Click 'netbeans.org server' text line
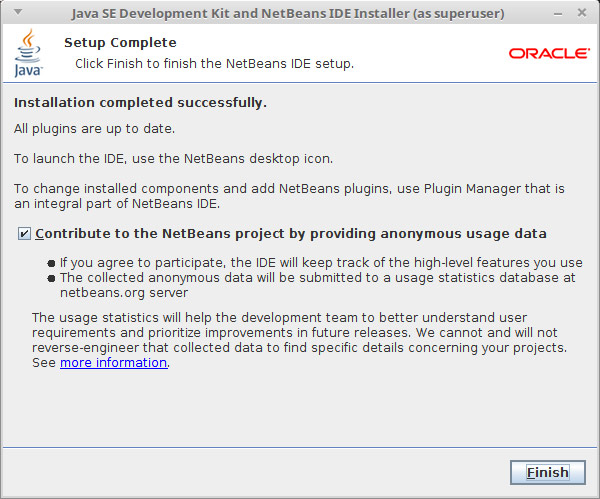Screen dimensions: 600x499 coord(124,293)
